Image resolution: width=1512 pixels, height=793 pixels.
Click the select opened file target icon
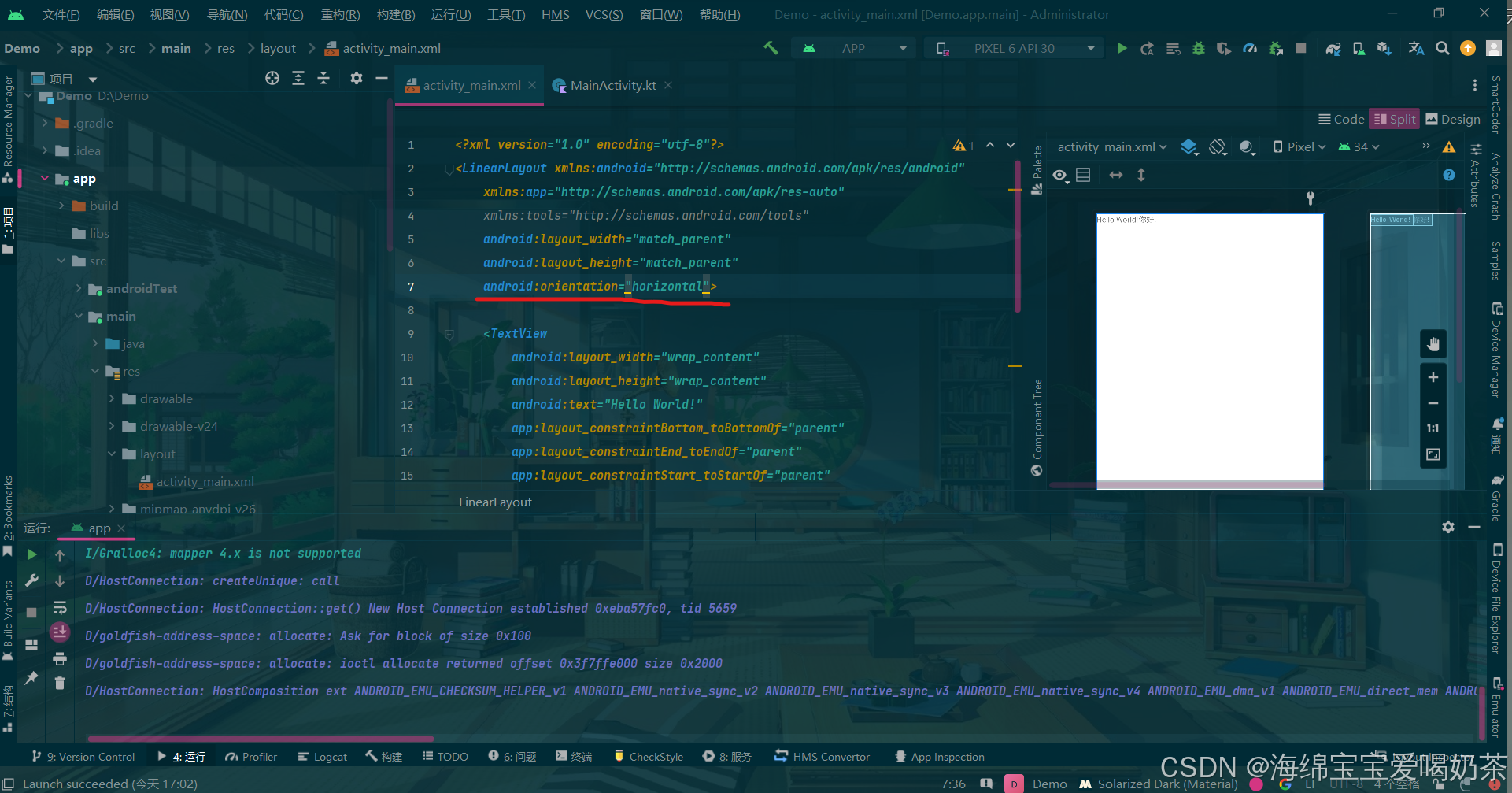pyautogui.click(x=272, y=78)
